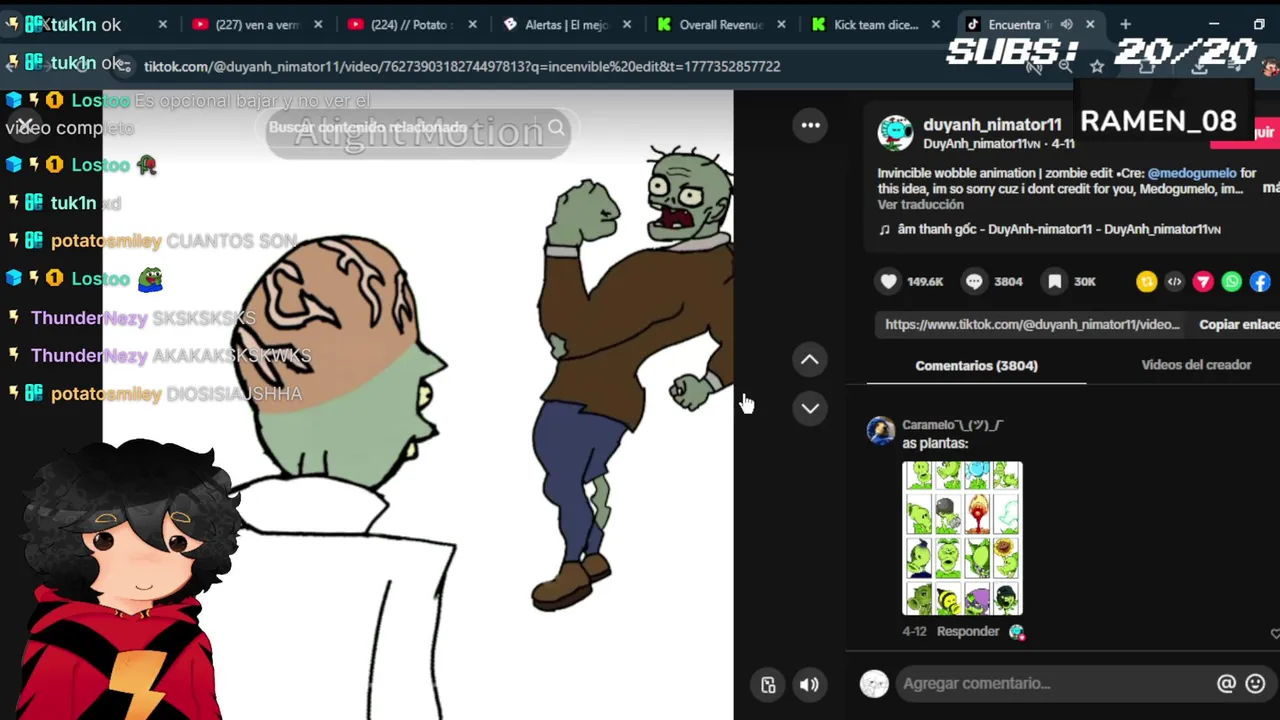The height and width of the screenshot is (720, 1280).
Task: Mute the video with speaker icon
Action: click(x=809, y=685)
